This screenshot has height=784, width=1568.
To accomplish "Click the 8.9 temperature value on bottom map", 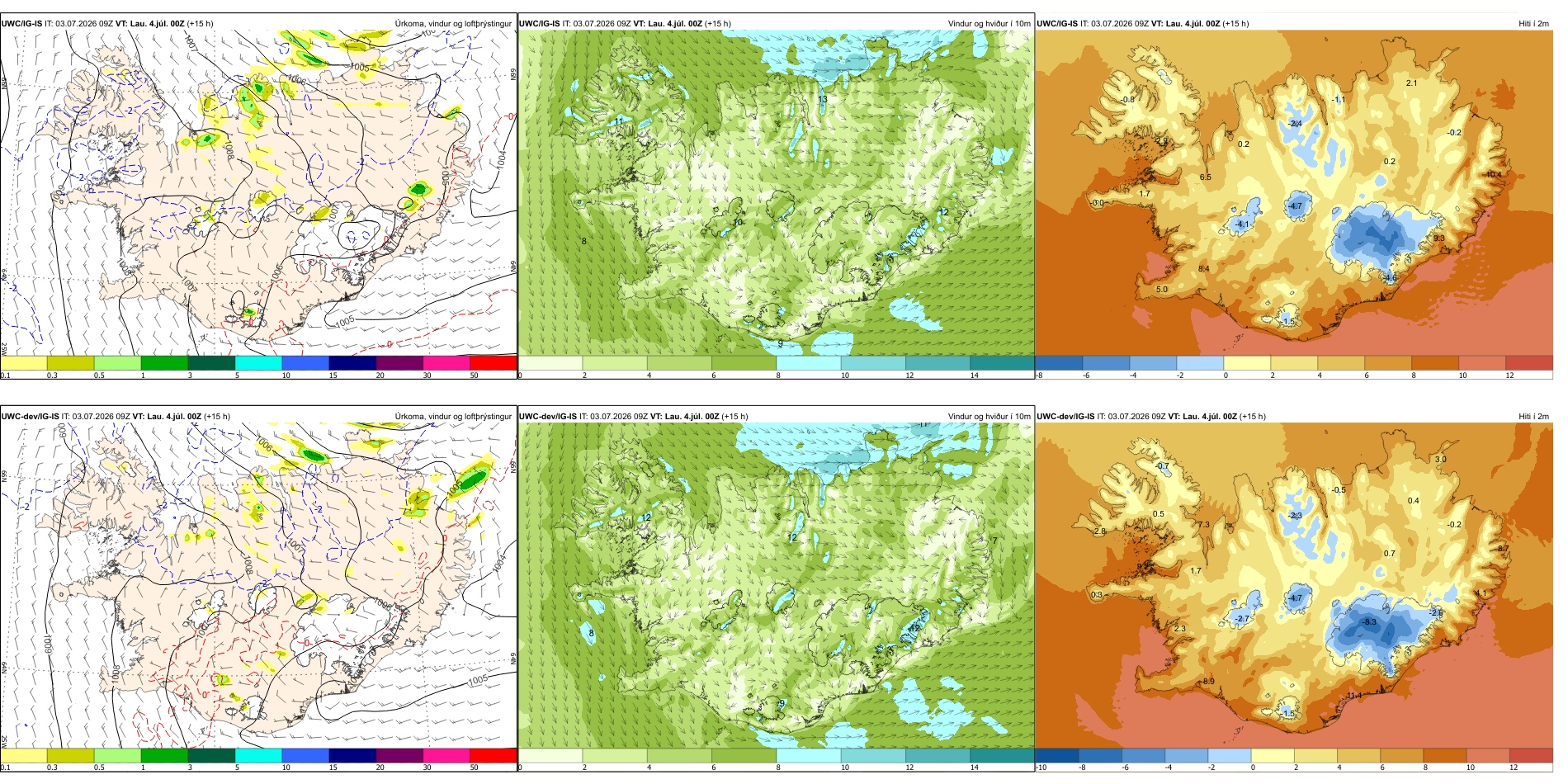I will [1208, 682].
